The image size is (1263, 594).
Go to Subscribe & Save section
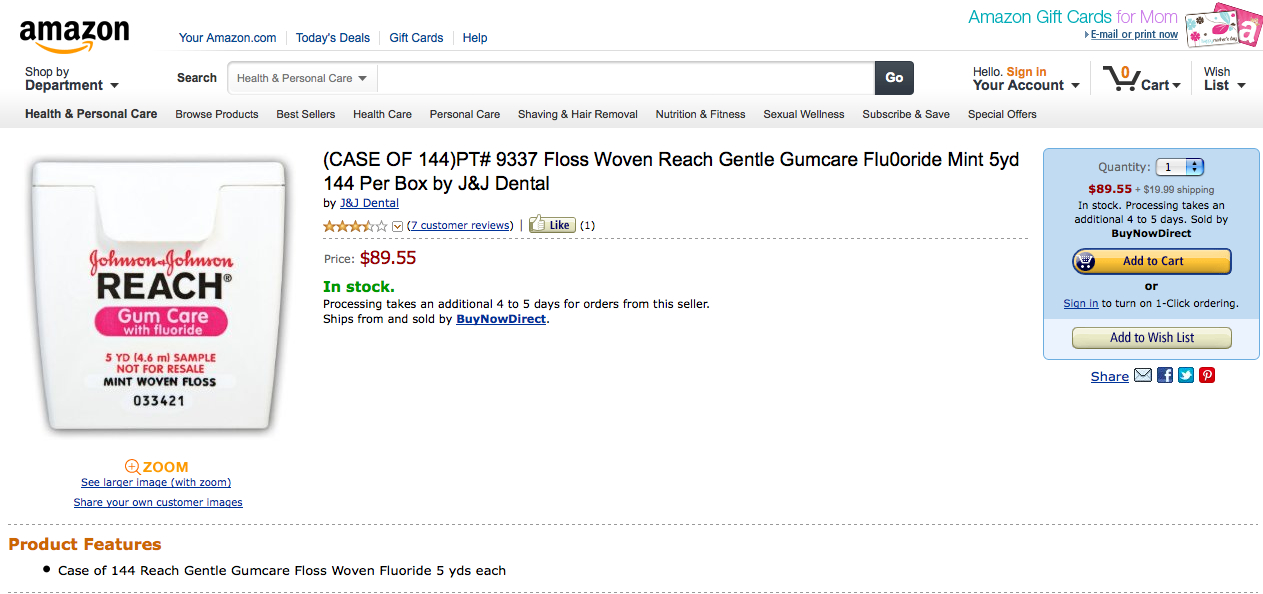tap(905, 114)
